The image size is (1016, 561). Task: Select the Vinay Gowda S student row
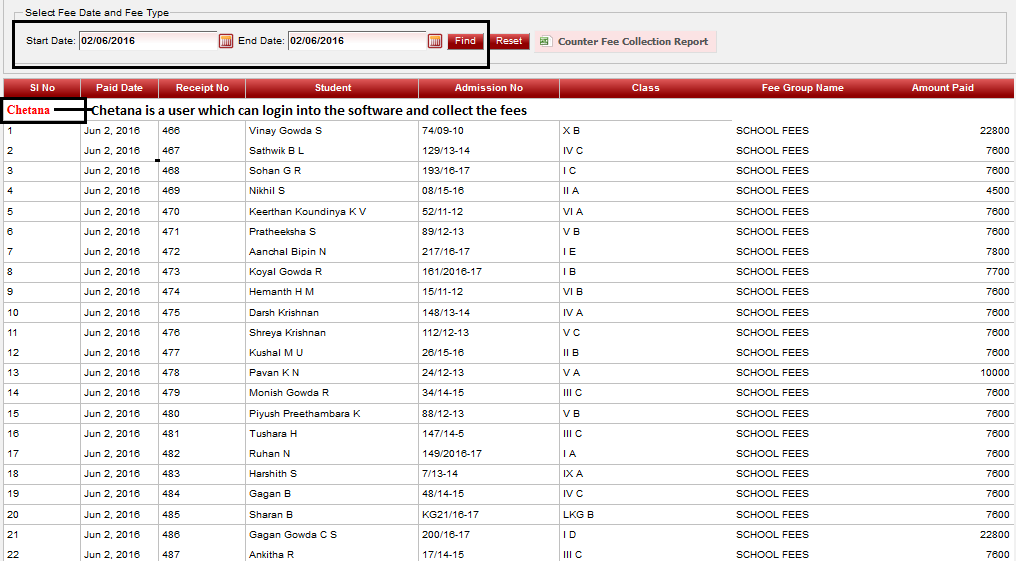point(285,131)
